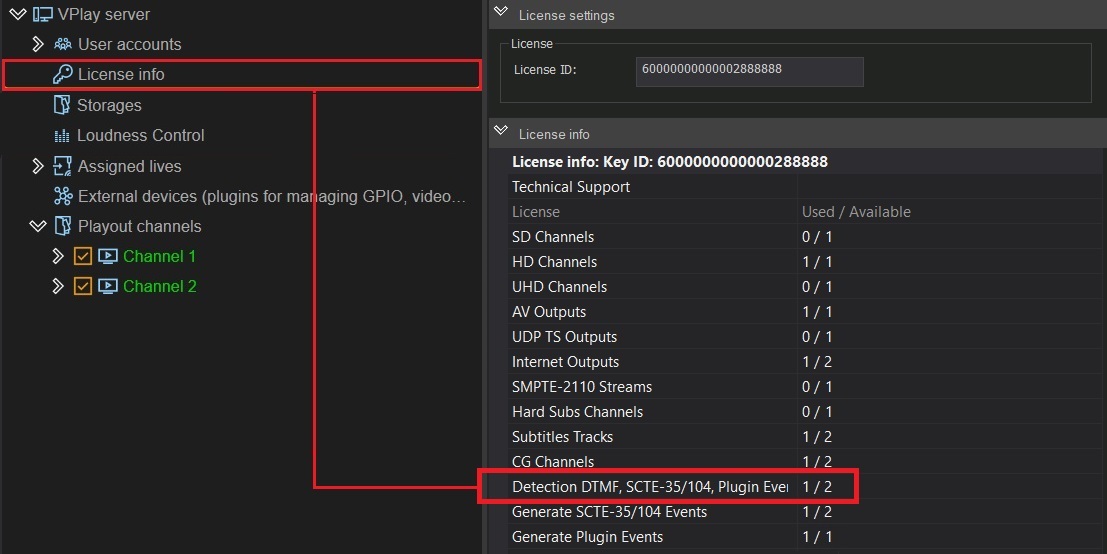
Task: Click the Playout channels icon
Action: point(62,226)
